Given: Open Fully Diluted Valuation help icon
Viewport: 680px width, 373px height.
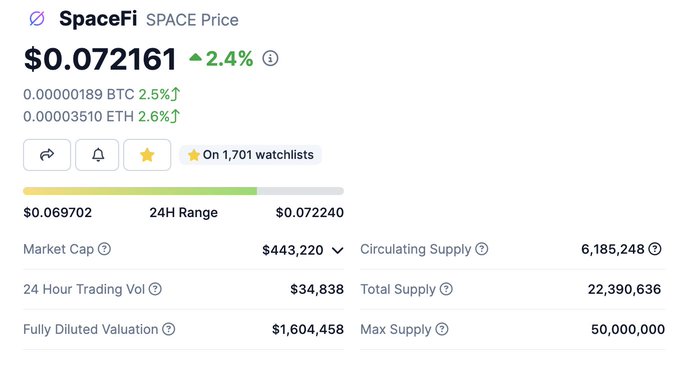Looking at the screenshot, I should point(168,329).
